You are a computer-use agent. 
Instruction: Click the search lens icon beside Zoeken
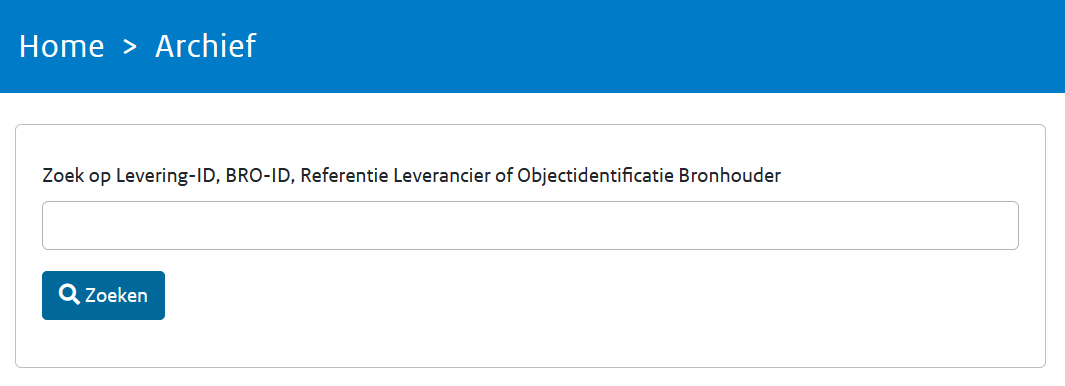tap(69, 294)
